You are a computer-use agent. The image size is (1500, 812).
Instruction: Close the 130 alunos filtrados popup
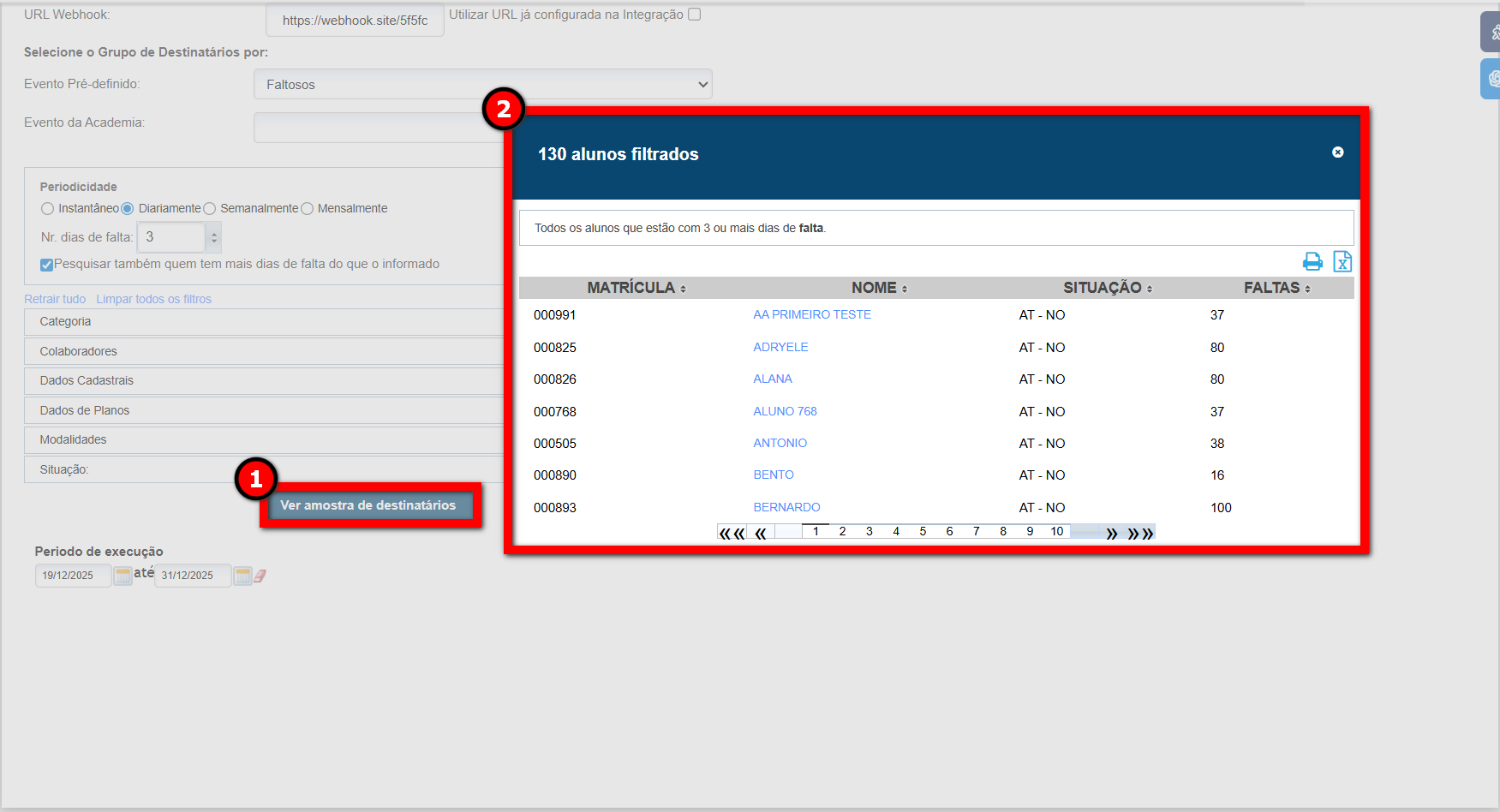(1337, 152)
